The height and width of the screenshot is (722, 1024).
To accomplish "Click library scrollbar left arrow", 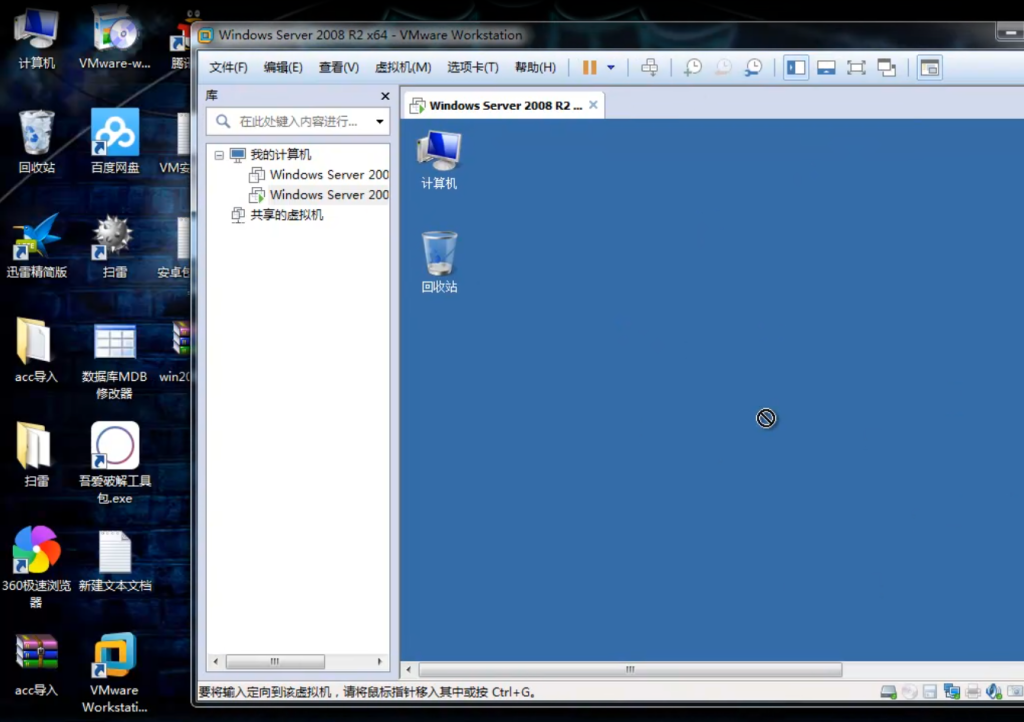I will [x=216, y=661].
